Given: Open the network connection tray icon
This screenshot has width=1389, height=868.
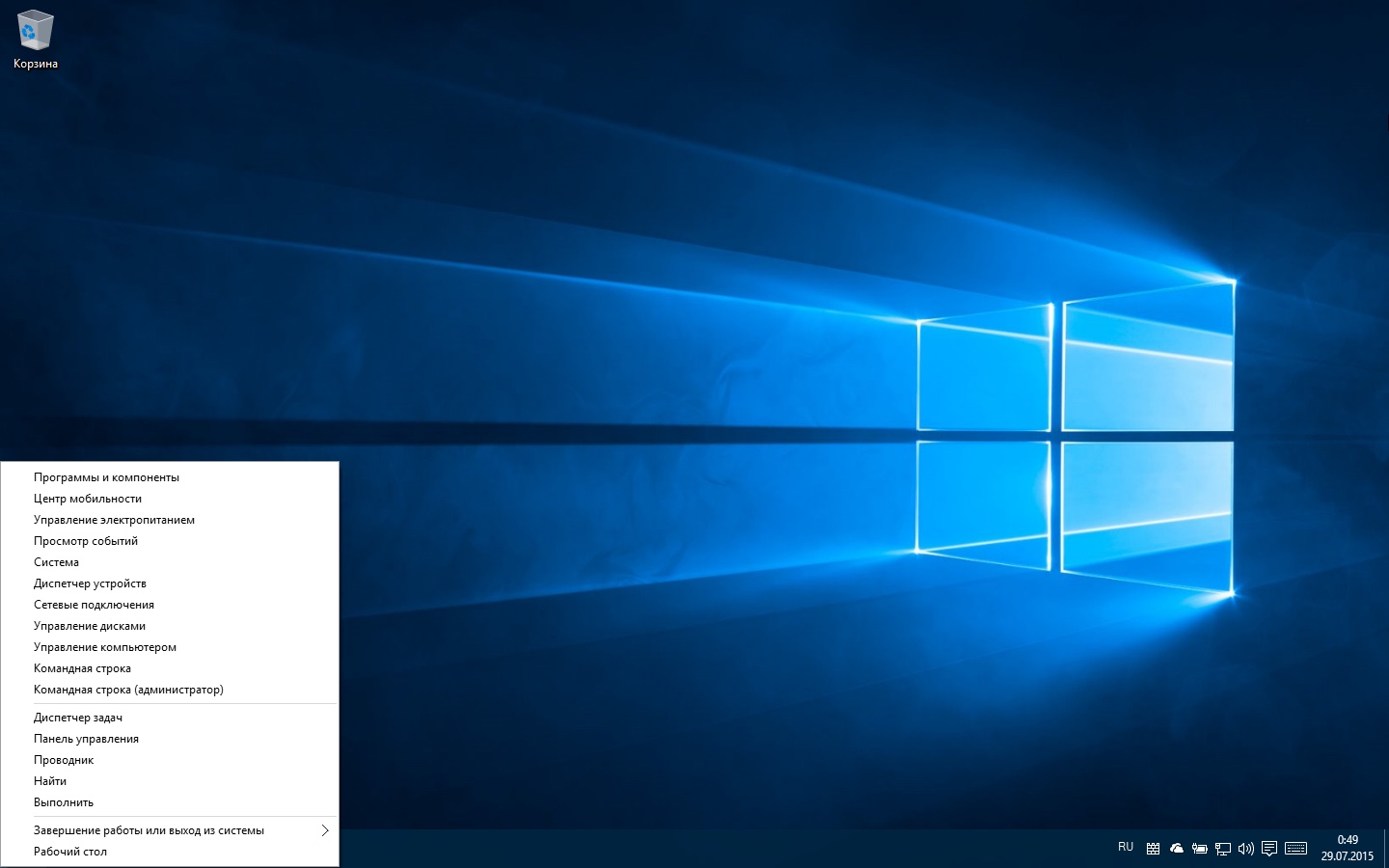Looking at the screenshot, I should pos(1222,849).
